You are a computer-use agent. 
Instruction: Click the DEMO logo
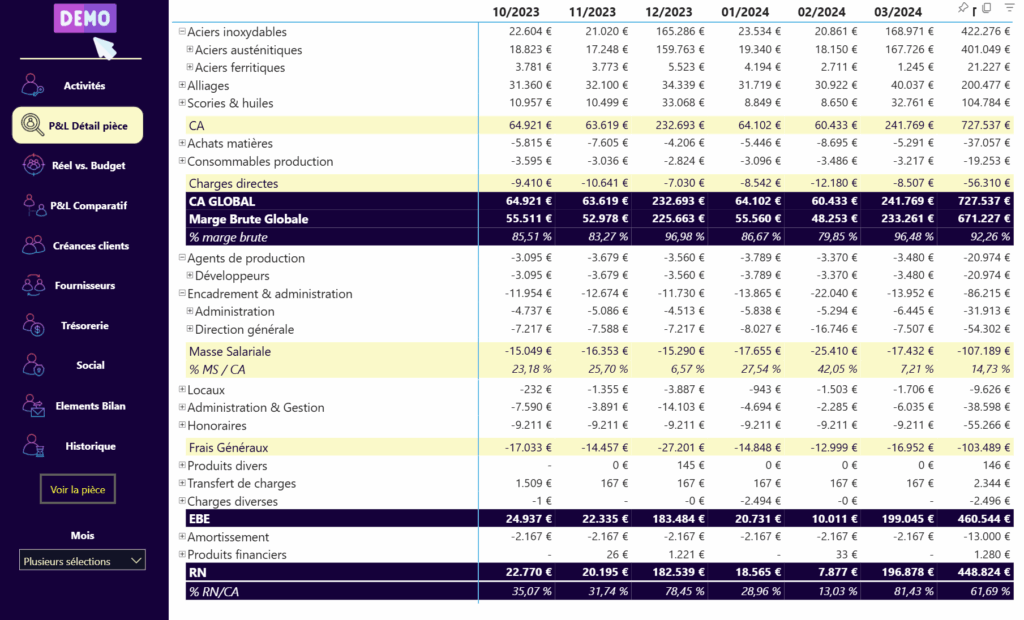pyautogui.click(x=86, y=18)
